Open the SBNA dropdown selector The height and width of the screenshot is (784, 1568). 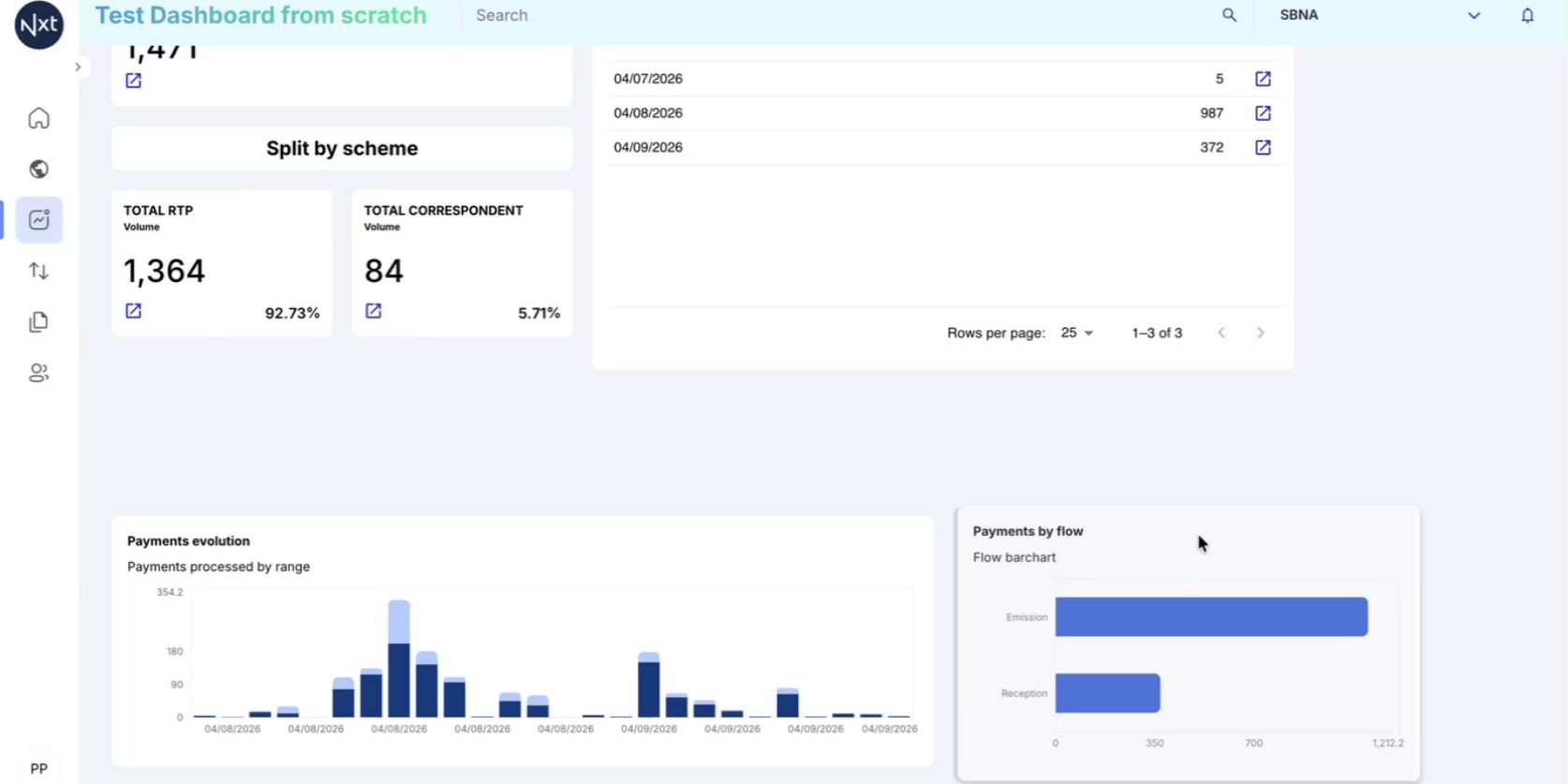tap(1379, 15)
